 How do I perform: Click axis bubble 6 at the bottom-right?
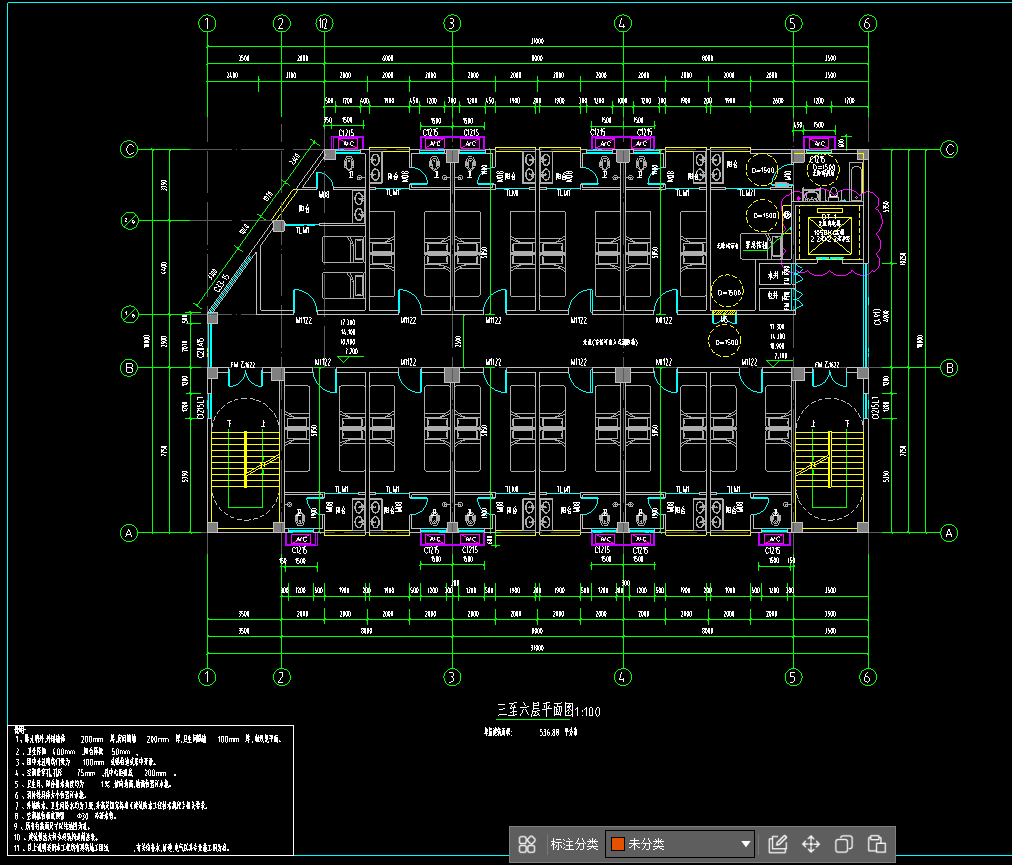coord(867,677)
